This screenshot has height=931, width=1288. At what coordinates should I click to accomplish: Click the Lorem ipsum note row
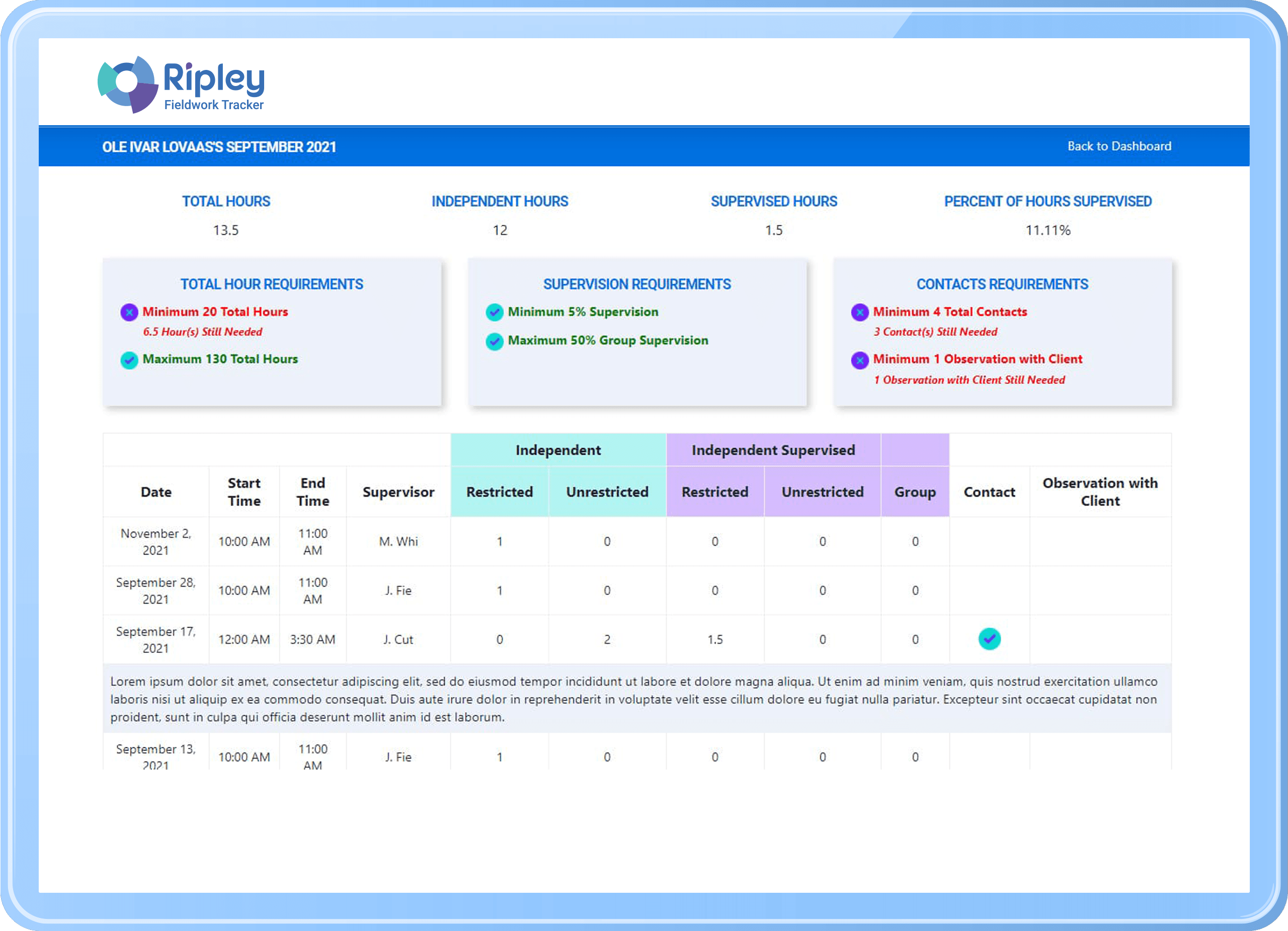click(637, 699)
